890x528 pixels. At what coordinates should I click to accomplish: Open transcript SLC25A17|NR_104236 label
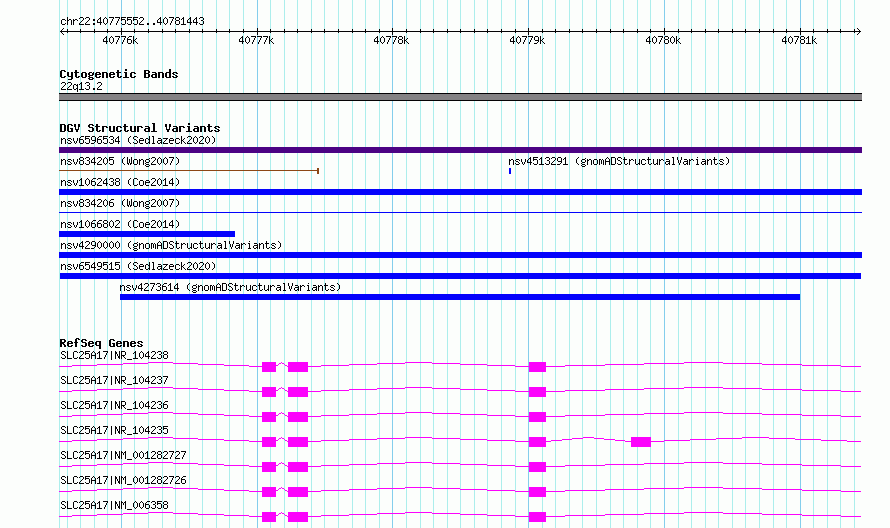[x=114, y=405]
